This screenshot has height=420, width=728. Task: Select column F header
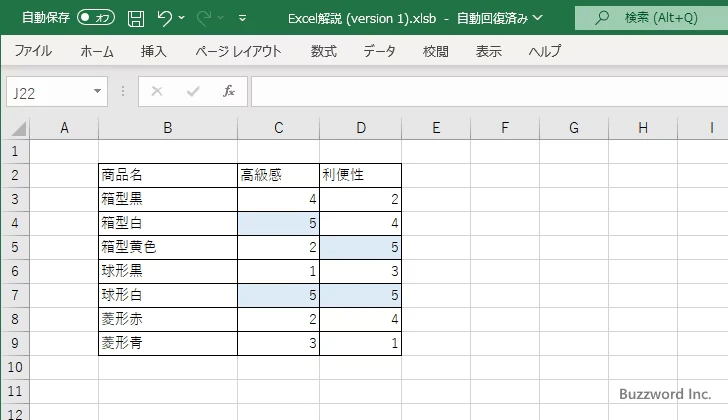505,128
